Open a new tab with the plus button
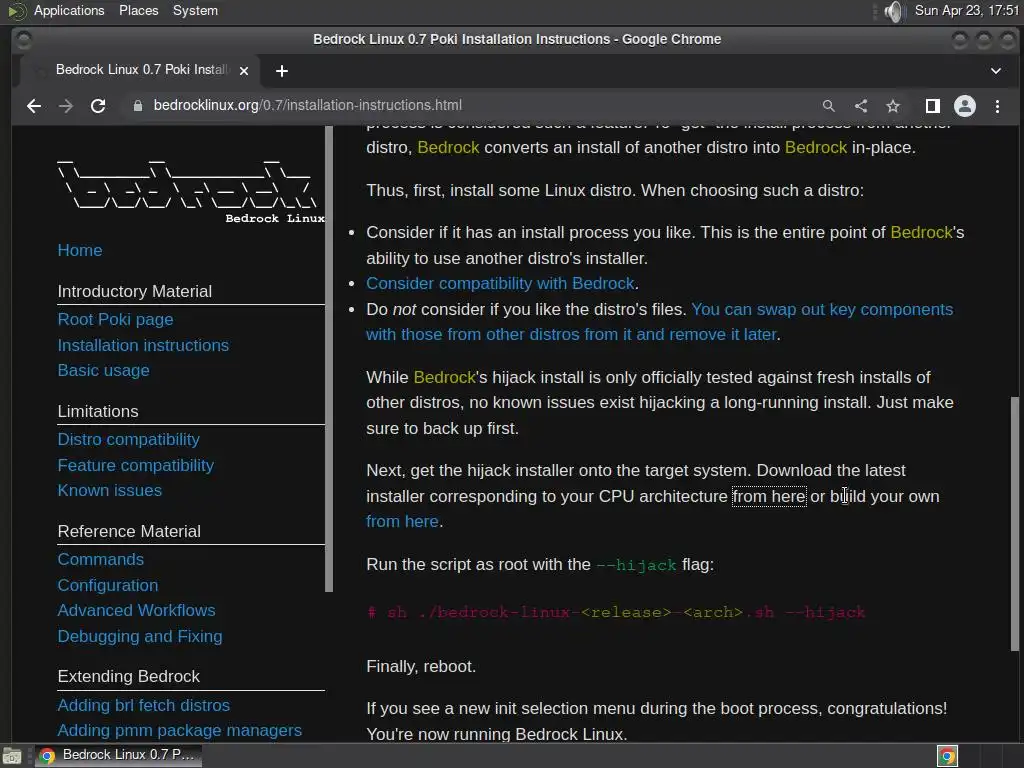Screen dimensions: 1024x768 pos(281,71)
